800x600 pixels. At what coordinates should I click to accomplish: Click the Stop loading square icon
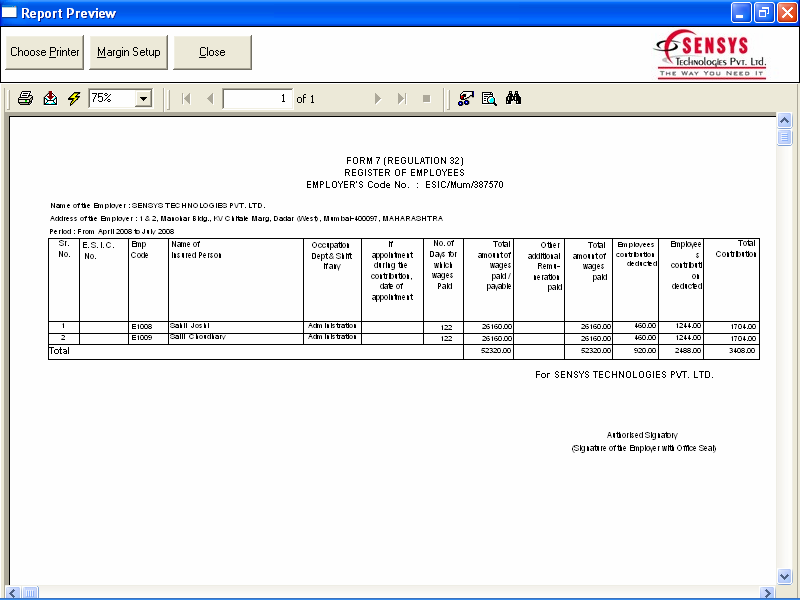pyautogui.click(x=427, y=98)
